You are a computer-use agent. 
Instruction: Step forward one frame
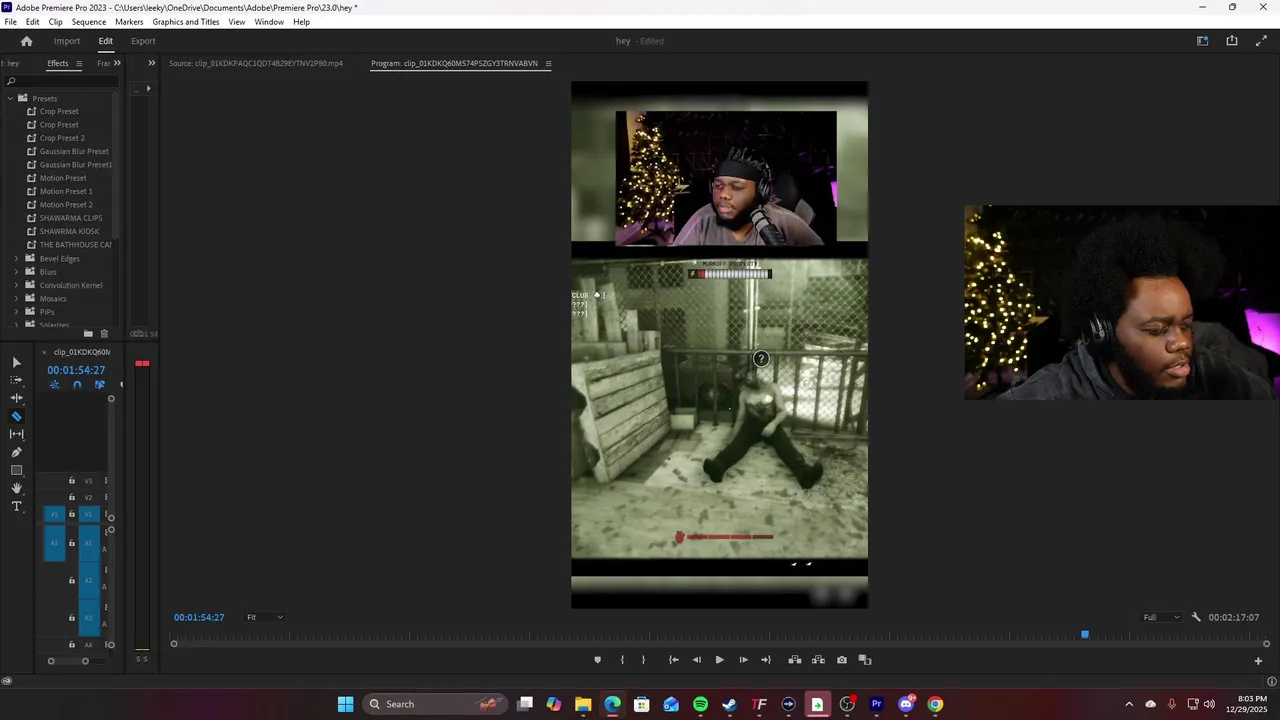743,660
